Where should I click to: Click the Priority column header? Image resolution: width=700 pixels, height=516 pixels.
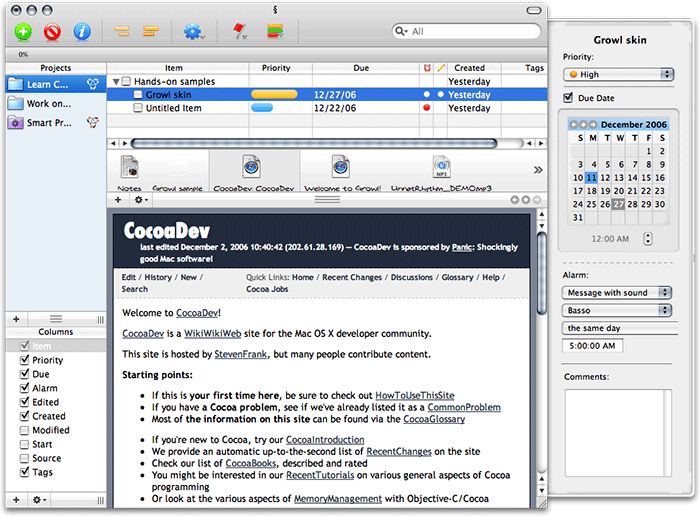[x=280, y=68]
